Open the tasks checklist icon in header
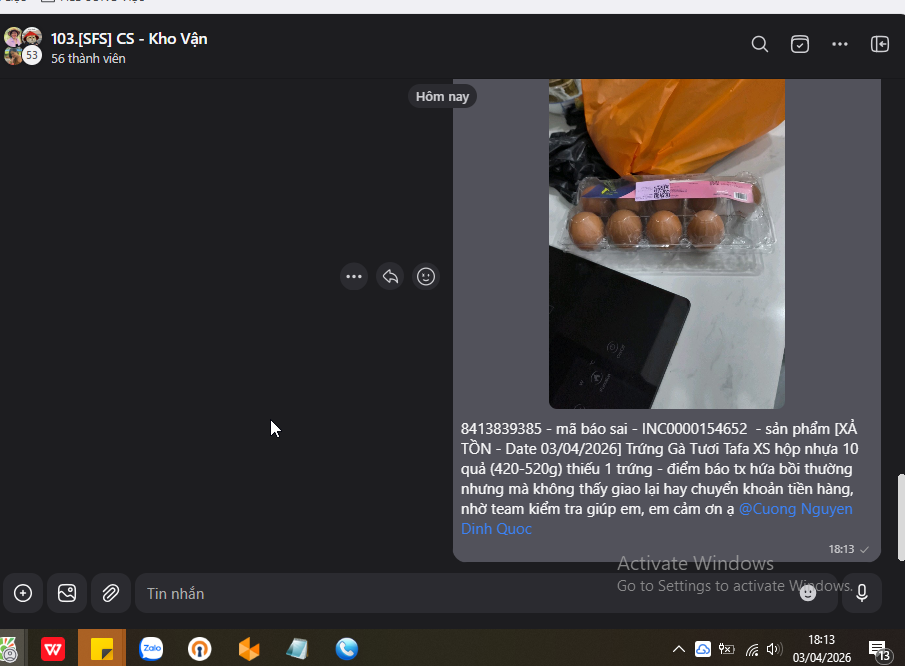This screenshot has height=666, width=905. click(799, 44)
